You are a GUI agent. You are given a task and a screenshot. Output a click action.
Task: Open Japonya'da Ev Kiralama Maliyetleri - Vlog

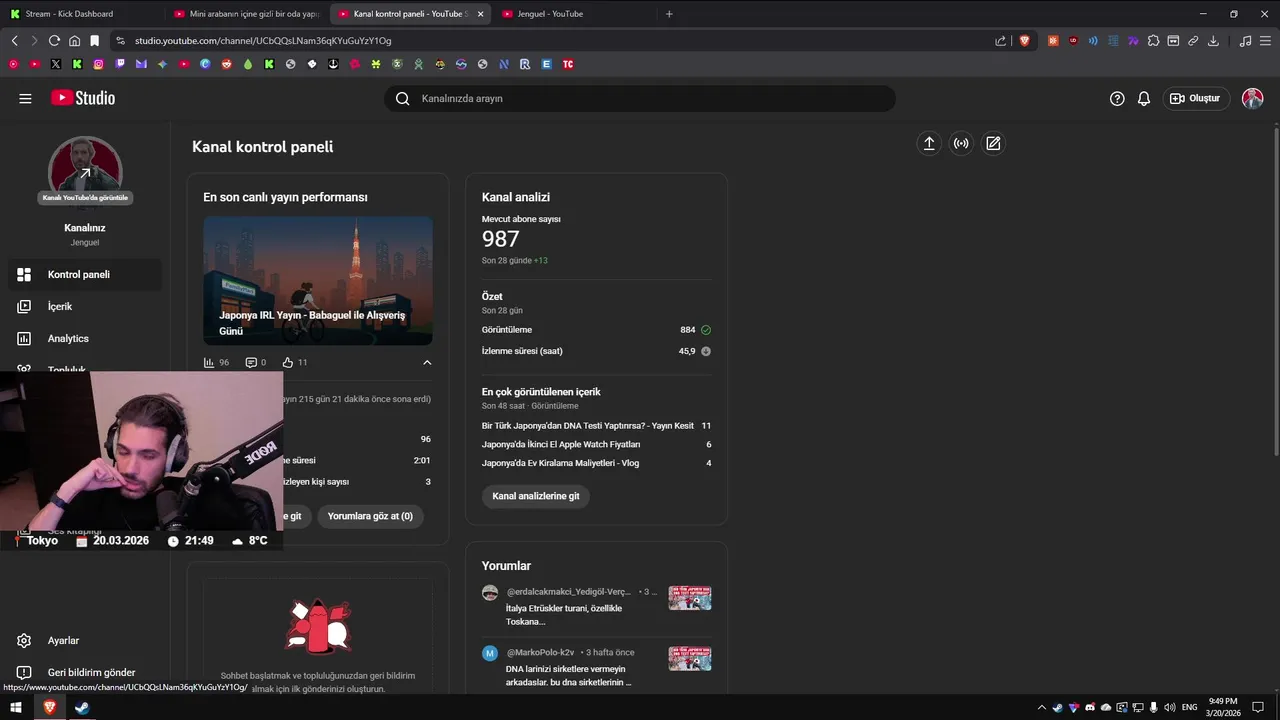pyautogui.click(x=560, y=463)
